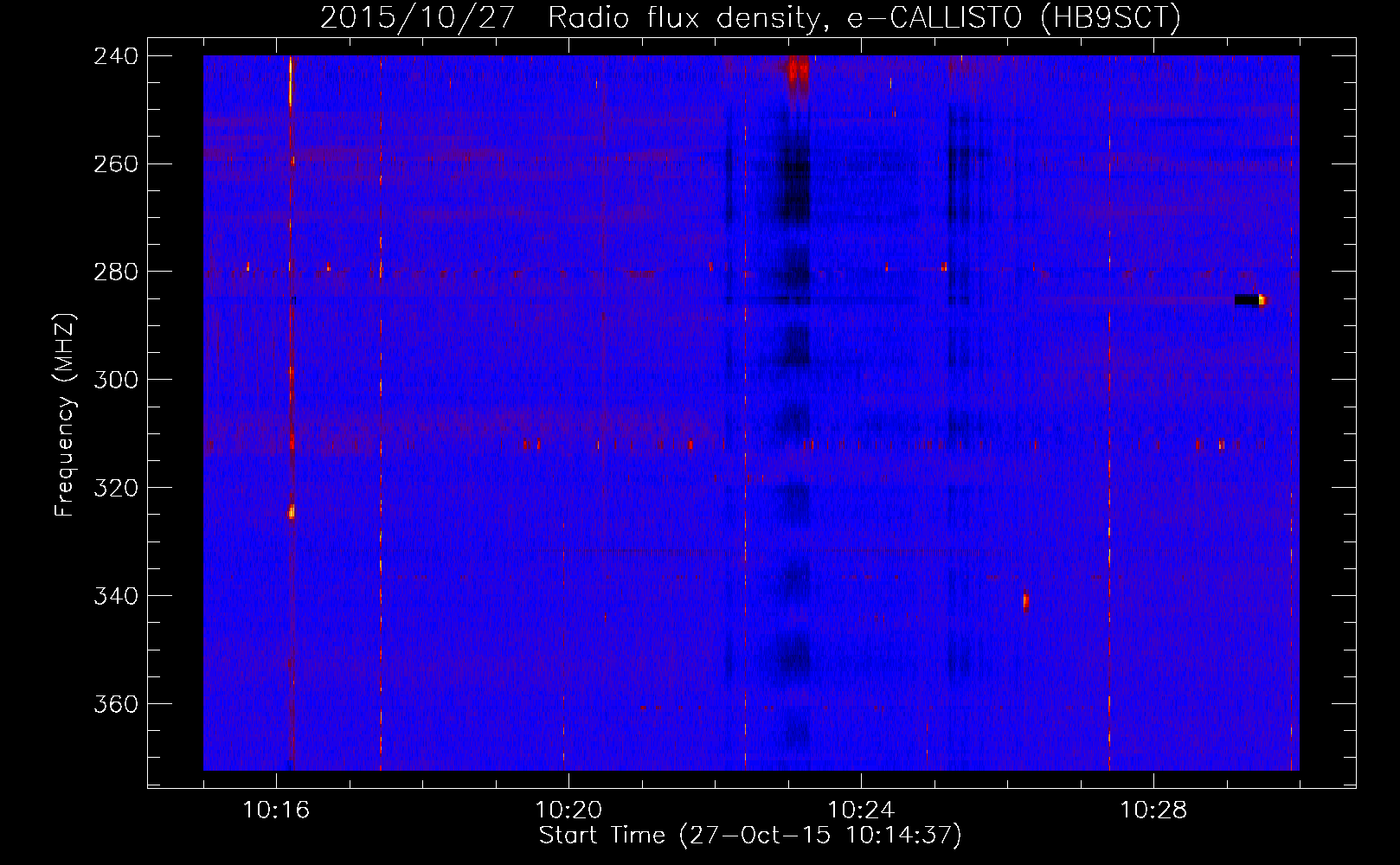
Task: Click the bright spot at 285 MHz near 10:29
Action: pos(1262,300)
